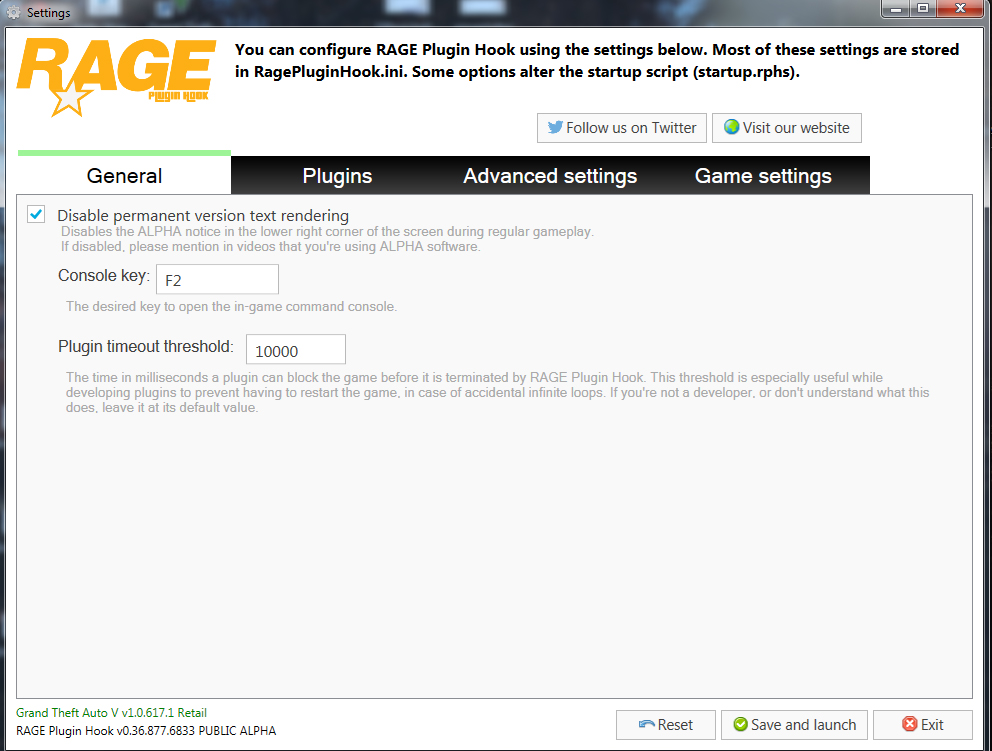Click the globe icon on website button
This screenshot has width=992, height=751.
731,127
